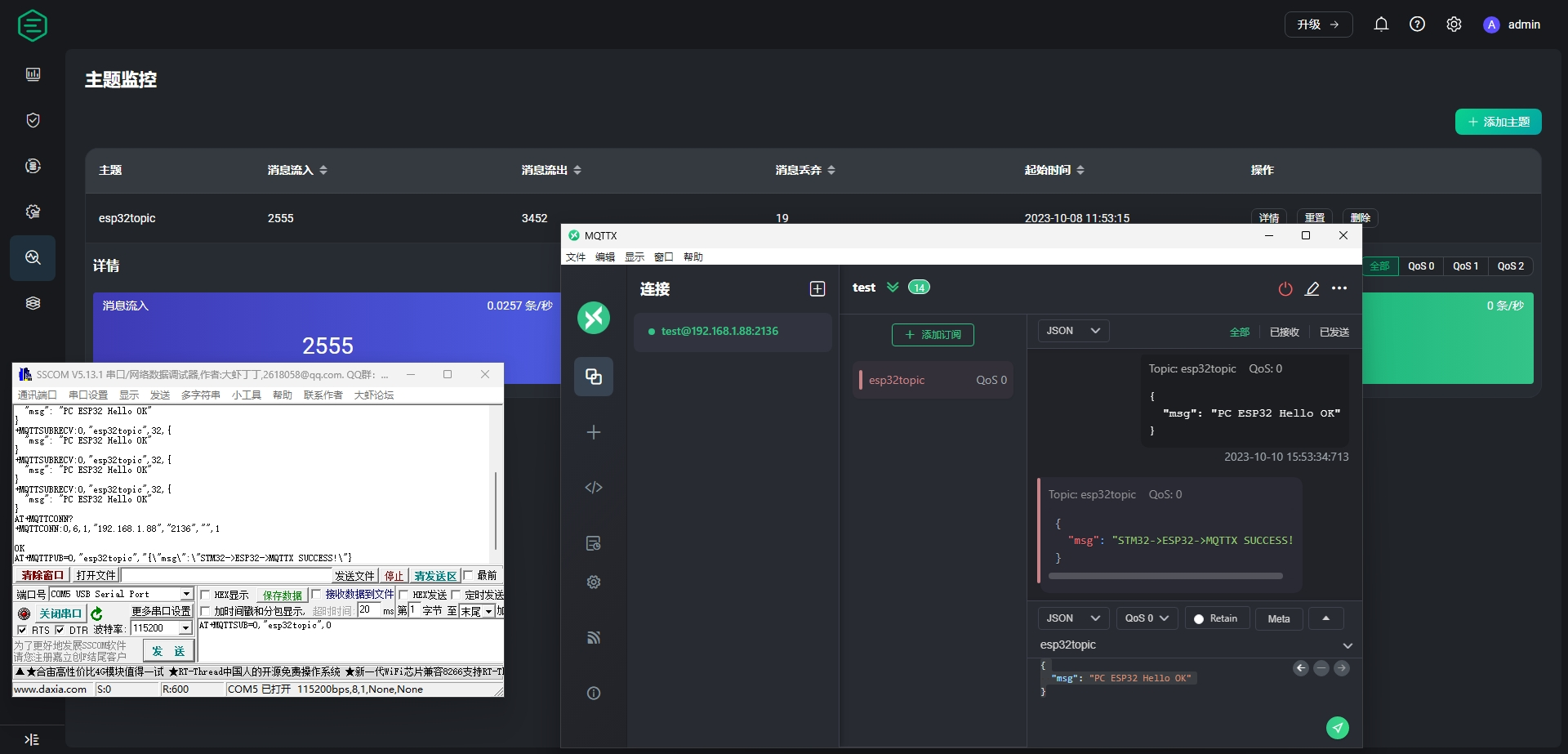The height and width of the screenshot is (754, 1568).
Task: Open the new connection plus icon in MQTTX sidebar
Action: [594, 432]
